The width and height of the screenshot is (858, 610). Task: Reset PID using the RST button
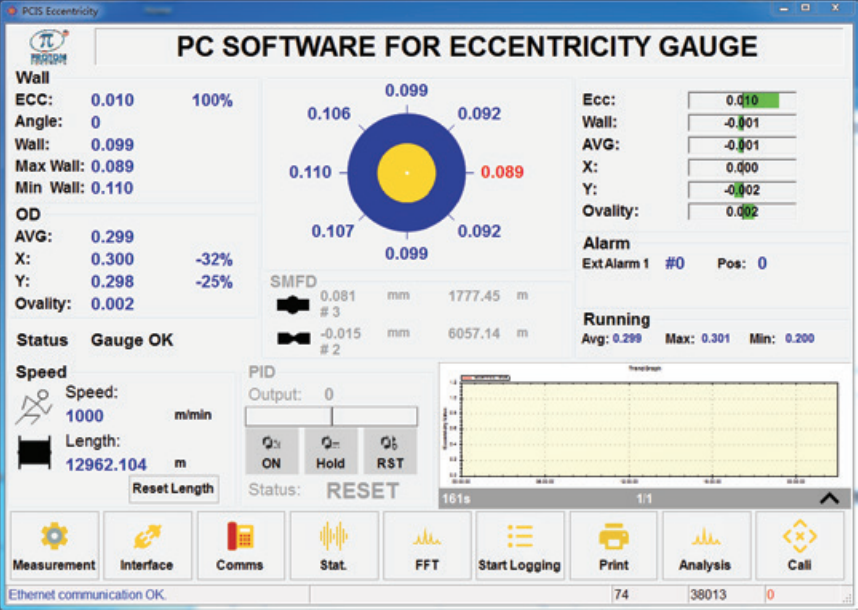[x=390, y=450]
